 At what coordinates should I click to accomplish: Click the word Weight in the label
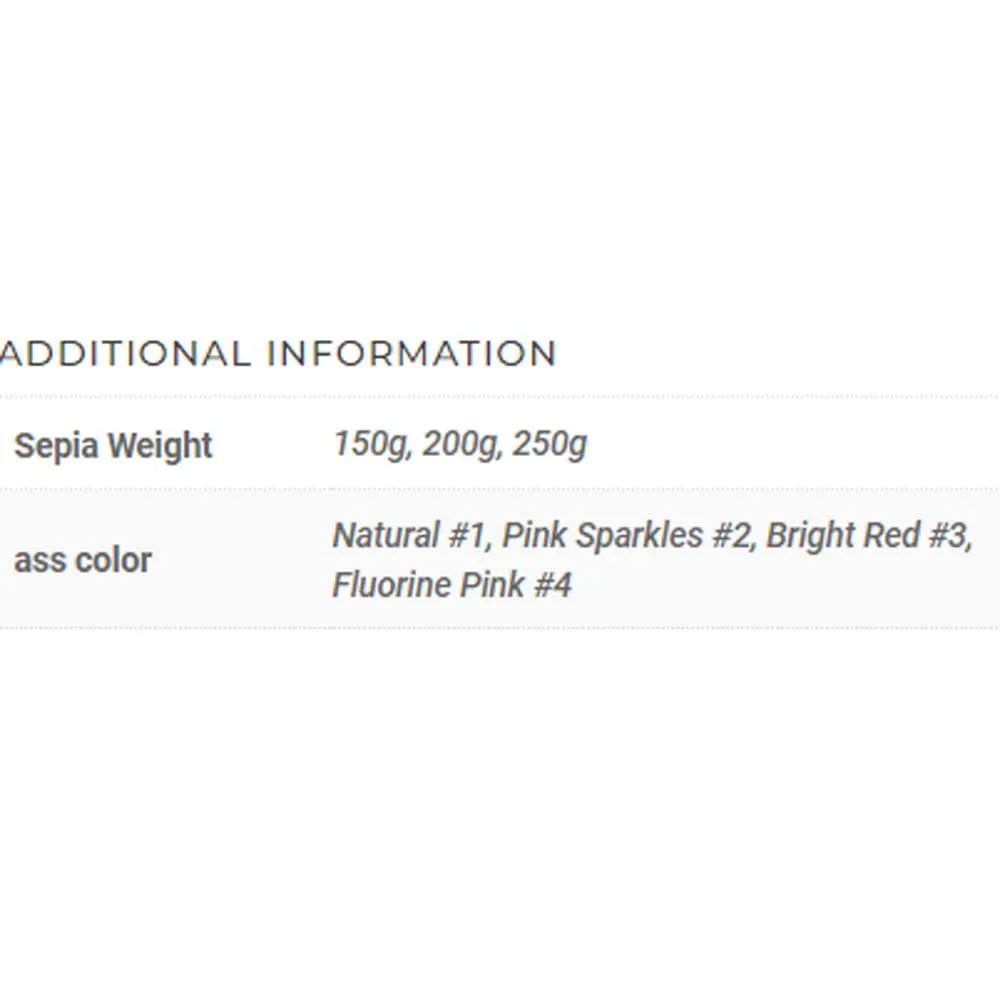pyautogui.click(x=160, y=445)
